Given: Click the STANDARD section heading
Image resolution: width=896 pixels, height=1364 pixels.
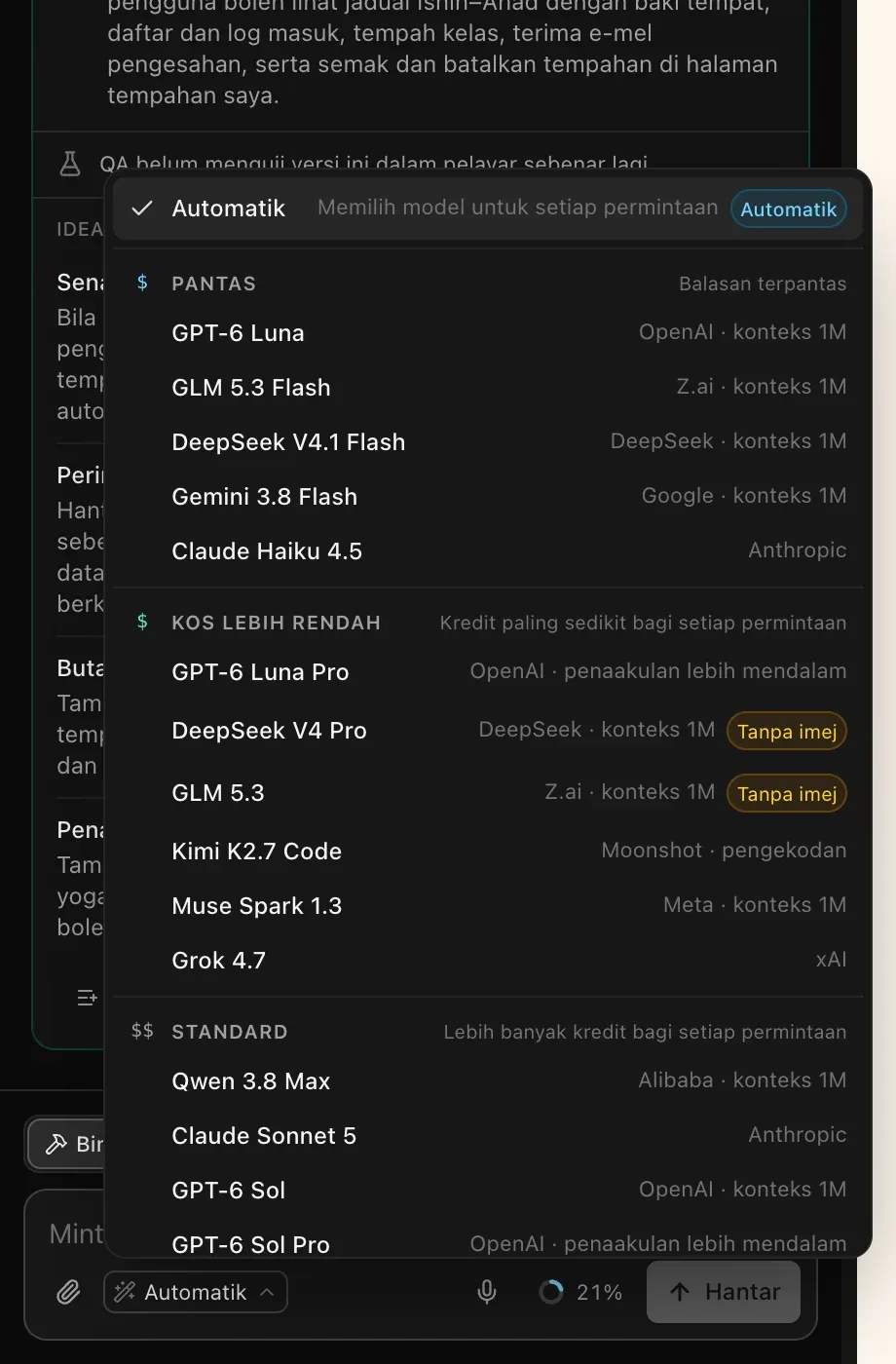Looking at the screenshot, I should pos(230,1032).
